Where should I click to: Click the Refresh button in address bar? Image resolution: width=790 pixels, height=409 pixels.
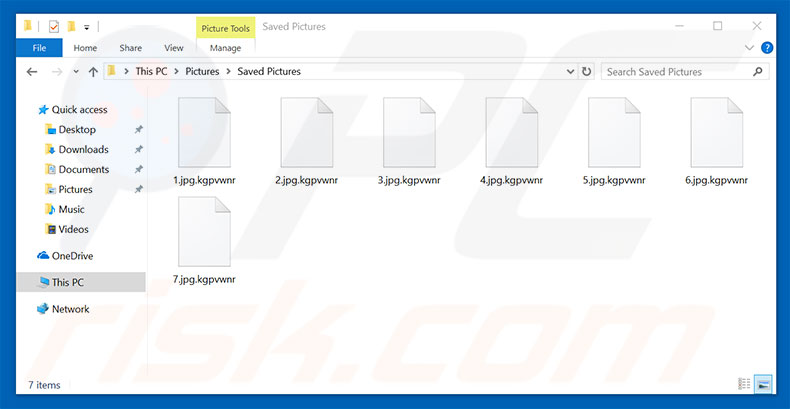587,72
